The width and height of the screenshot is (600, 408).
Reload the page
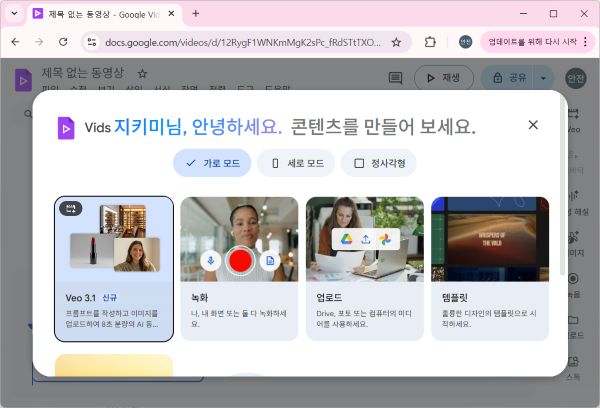(63, 42)
